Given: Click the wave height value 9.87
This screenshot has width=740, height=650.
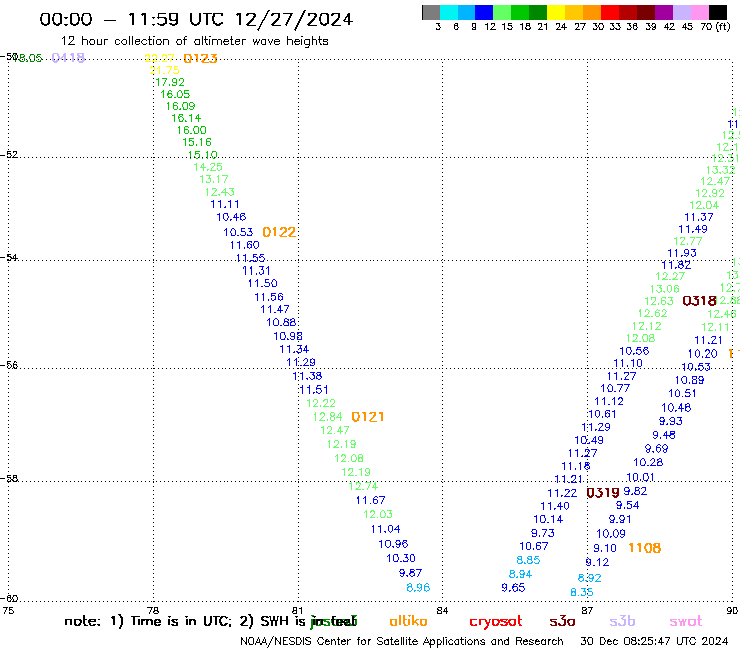Looking at the screenshot, I should click(410, 573).
